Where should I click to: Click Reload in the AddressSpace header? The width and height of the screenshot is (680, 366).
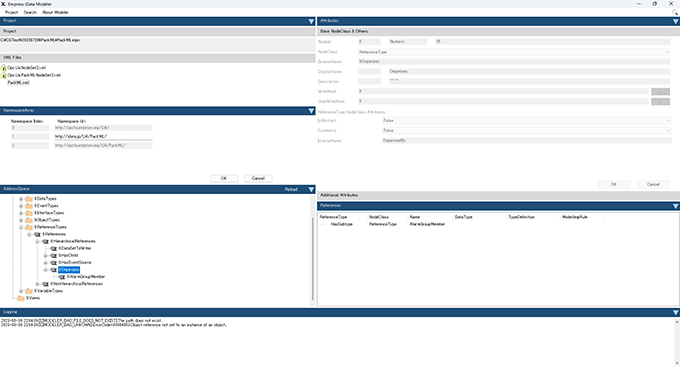tap(291, 190)
